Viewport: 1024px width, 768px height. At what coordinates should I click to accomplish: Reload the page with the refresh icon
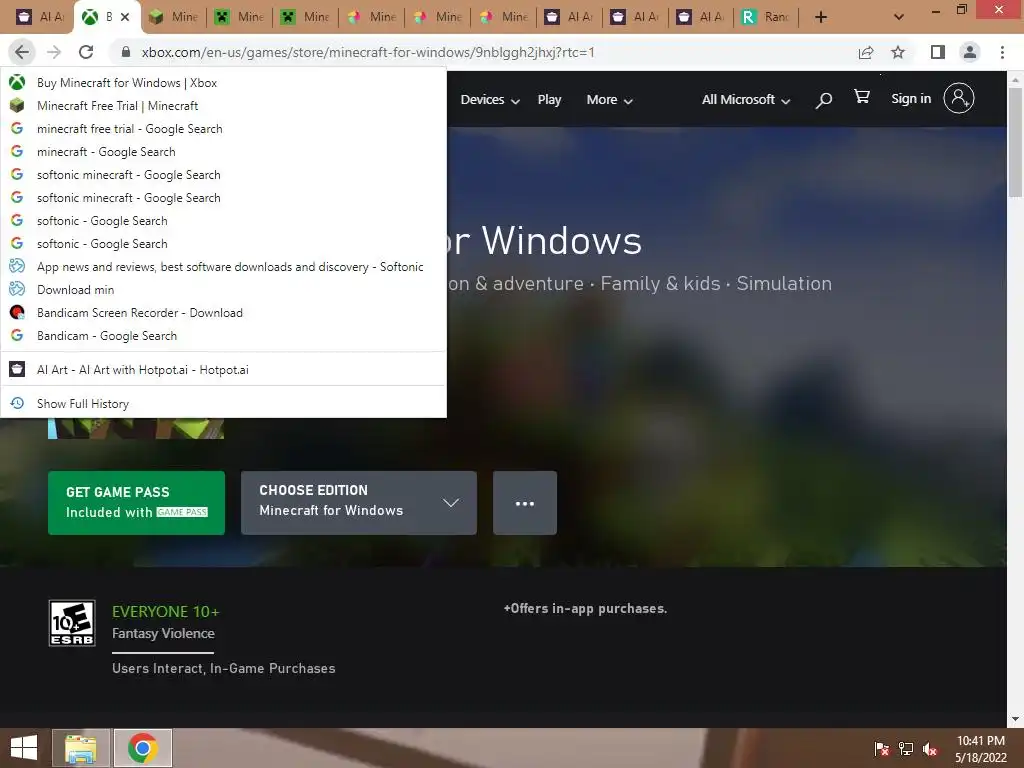click(86, 52)
